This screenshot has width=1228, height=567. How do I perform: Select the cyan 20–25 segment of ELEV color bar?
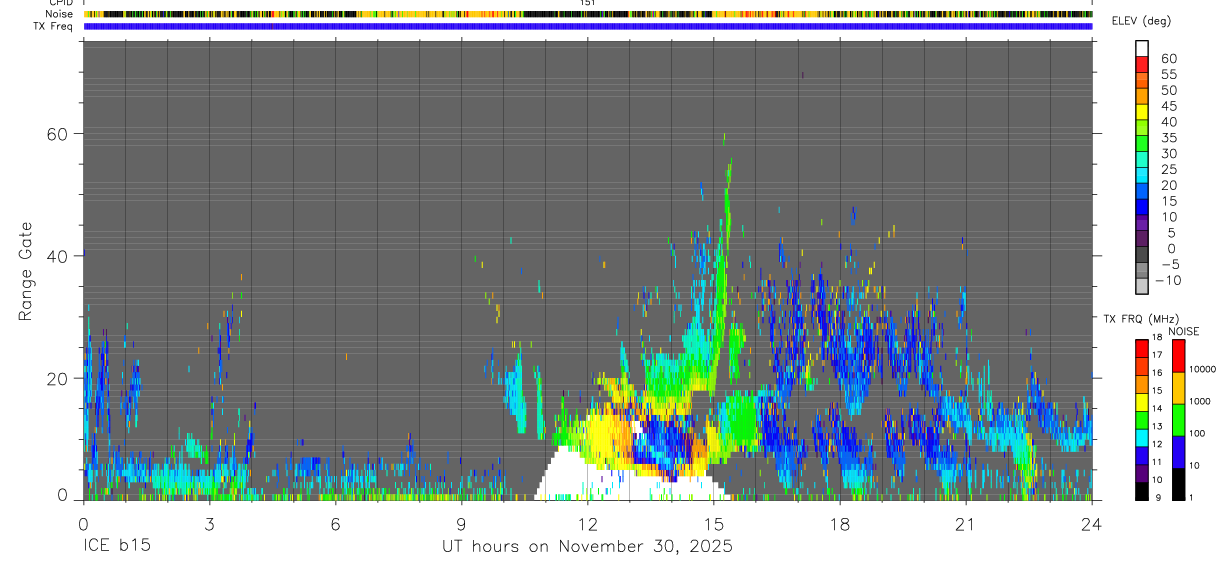tap(1142, 176)
